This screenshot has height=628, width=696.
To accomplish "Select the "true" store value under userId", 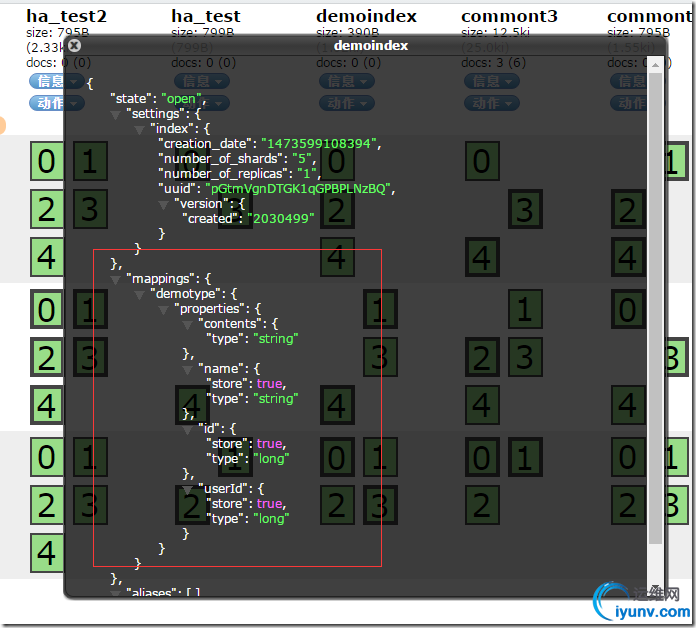I will pyautogui.click(x=269, y=503).
